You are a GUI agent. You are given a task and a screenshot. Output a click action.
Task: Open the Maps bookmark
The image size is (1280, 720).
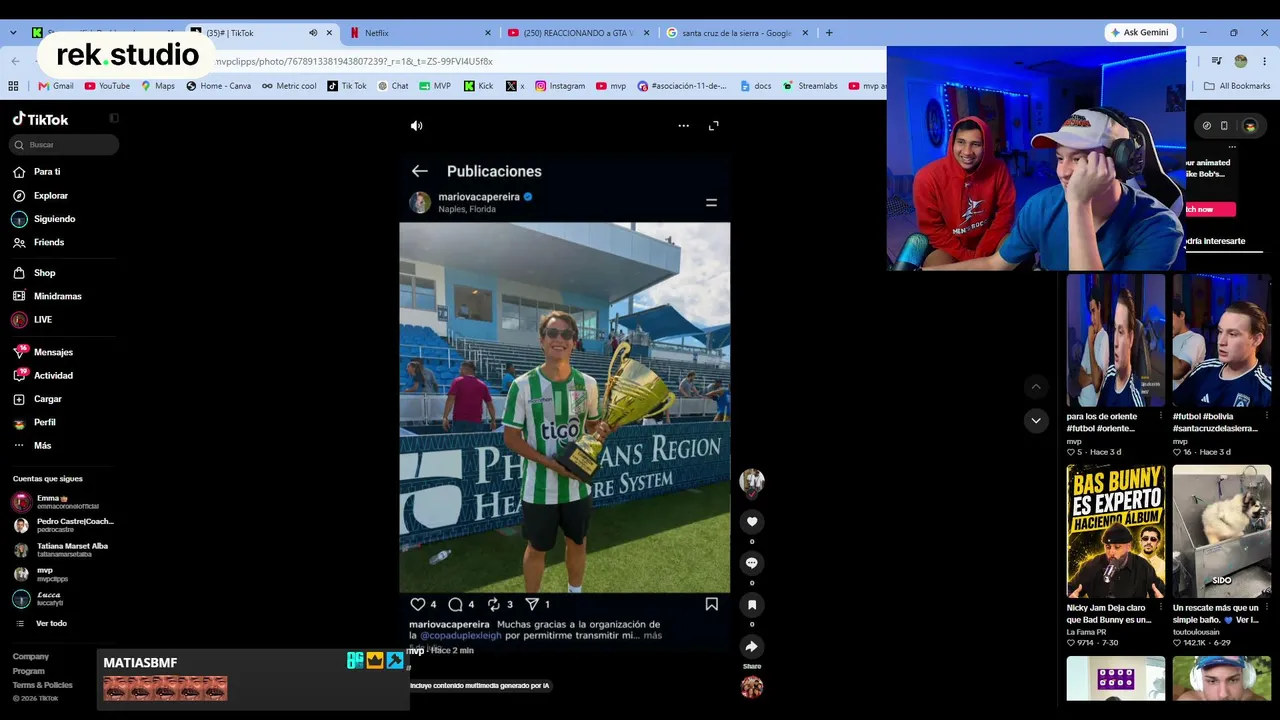[x=157, y=86]
